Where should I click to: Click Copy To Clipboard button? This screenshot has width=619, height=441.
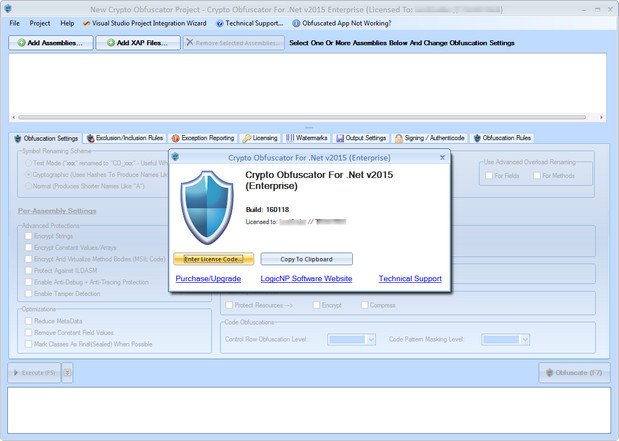(306, 259)
